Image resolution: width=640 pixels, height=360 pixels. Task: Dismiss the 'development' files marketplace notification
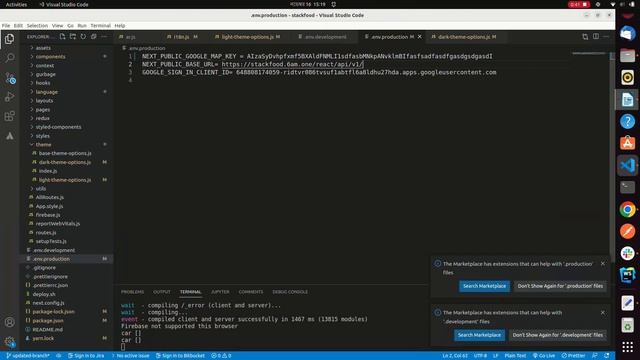click(603, 313)
